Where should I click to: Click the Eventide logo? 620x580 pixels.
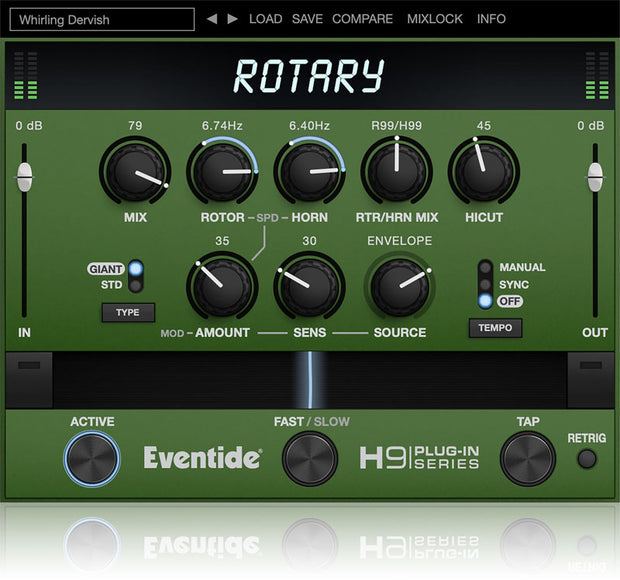(x=202, y=458)
